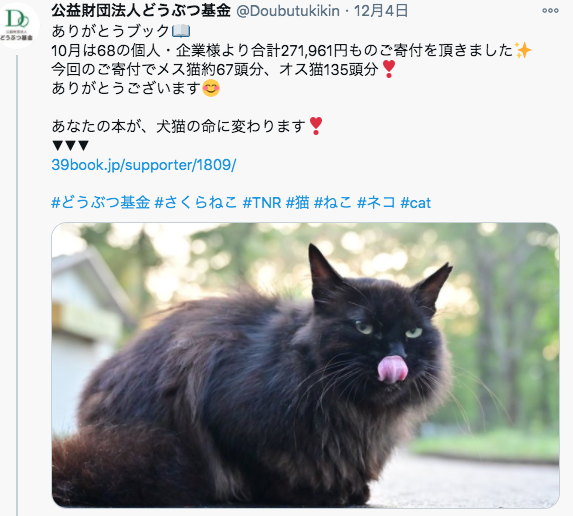Click the sparkles emoji at the line end
The height and width of the screenshot is (516, 573).
click(x=523, y=50)
